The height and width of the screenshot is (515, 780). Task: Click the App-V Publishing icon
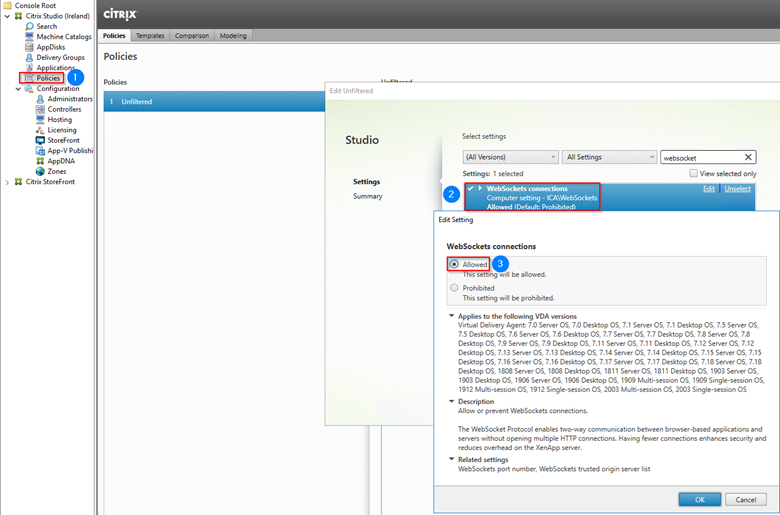40,151
